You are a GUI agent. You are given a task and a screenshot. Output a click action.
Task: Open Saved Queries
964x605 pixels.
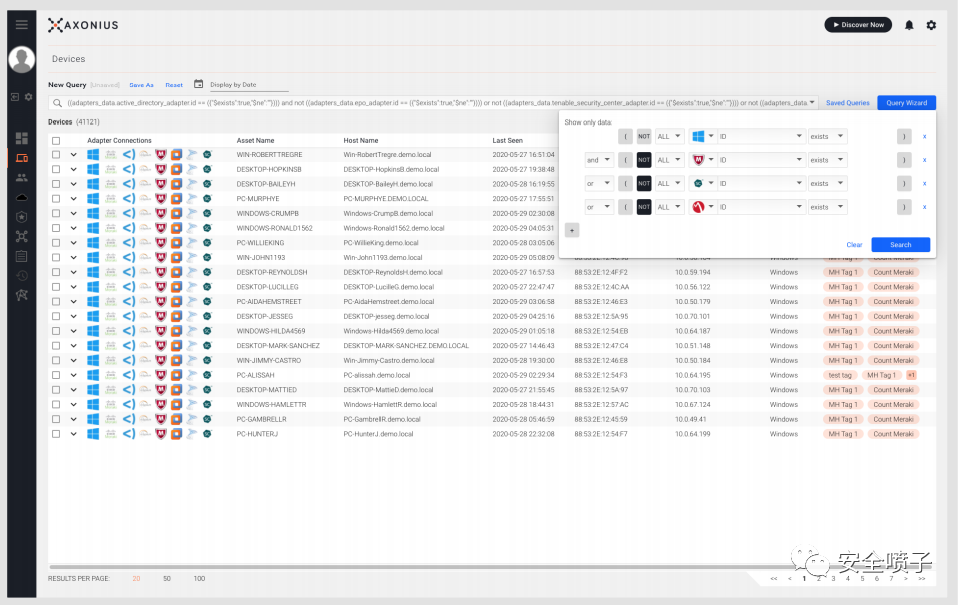click(x=847, y=103)
